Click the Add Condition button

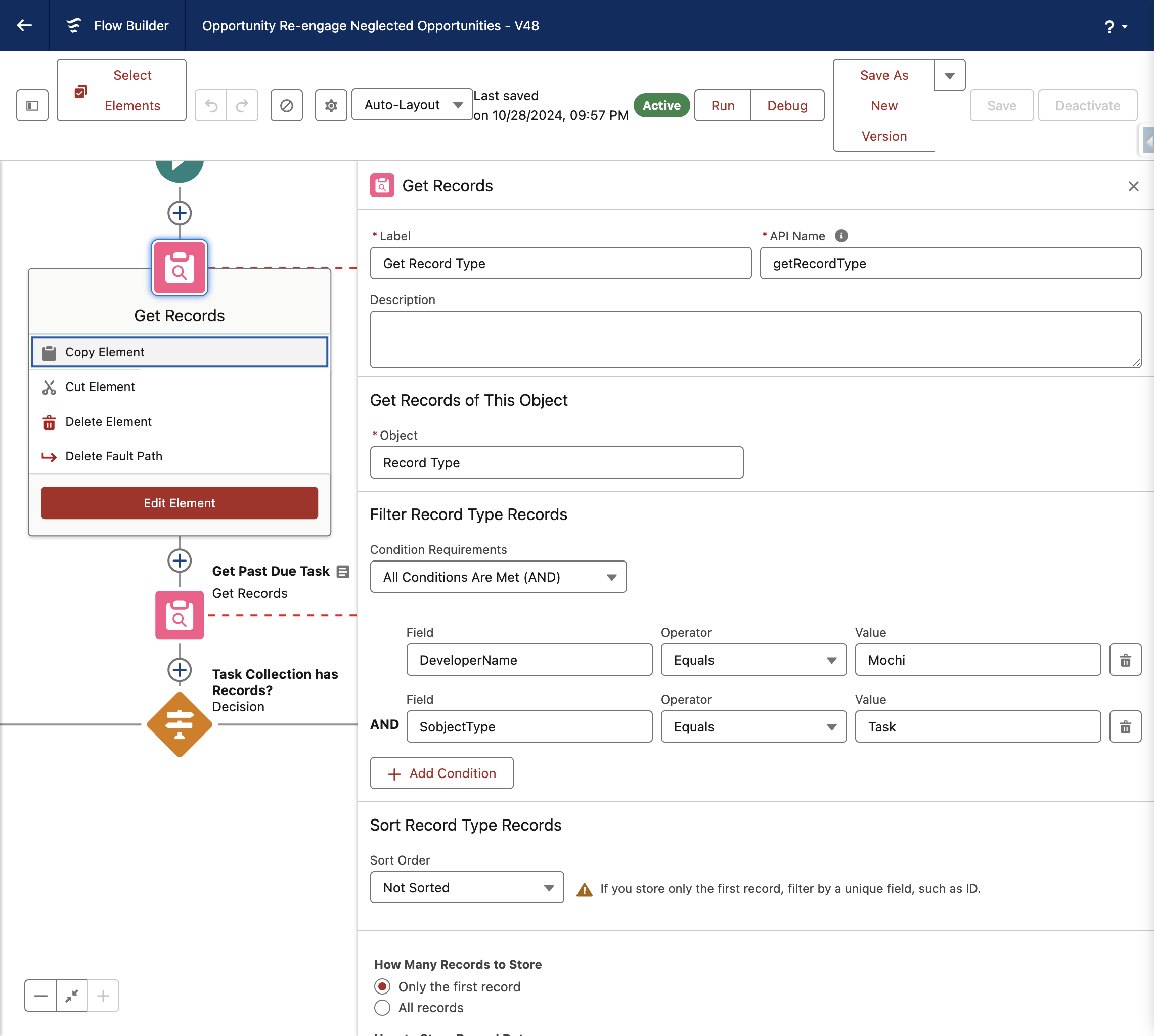pos(441,773)
